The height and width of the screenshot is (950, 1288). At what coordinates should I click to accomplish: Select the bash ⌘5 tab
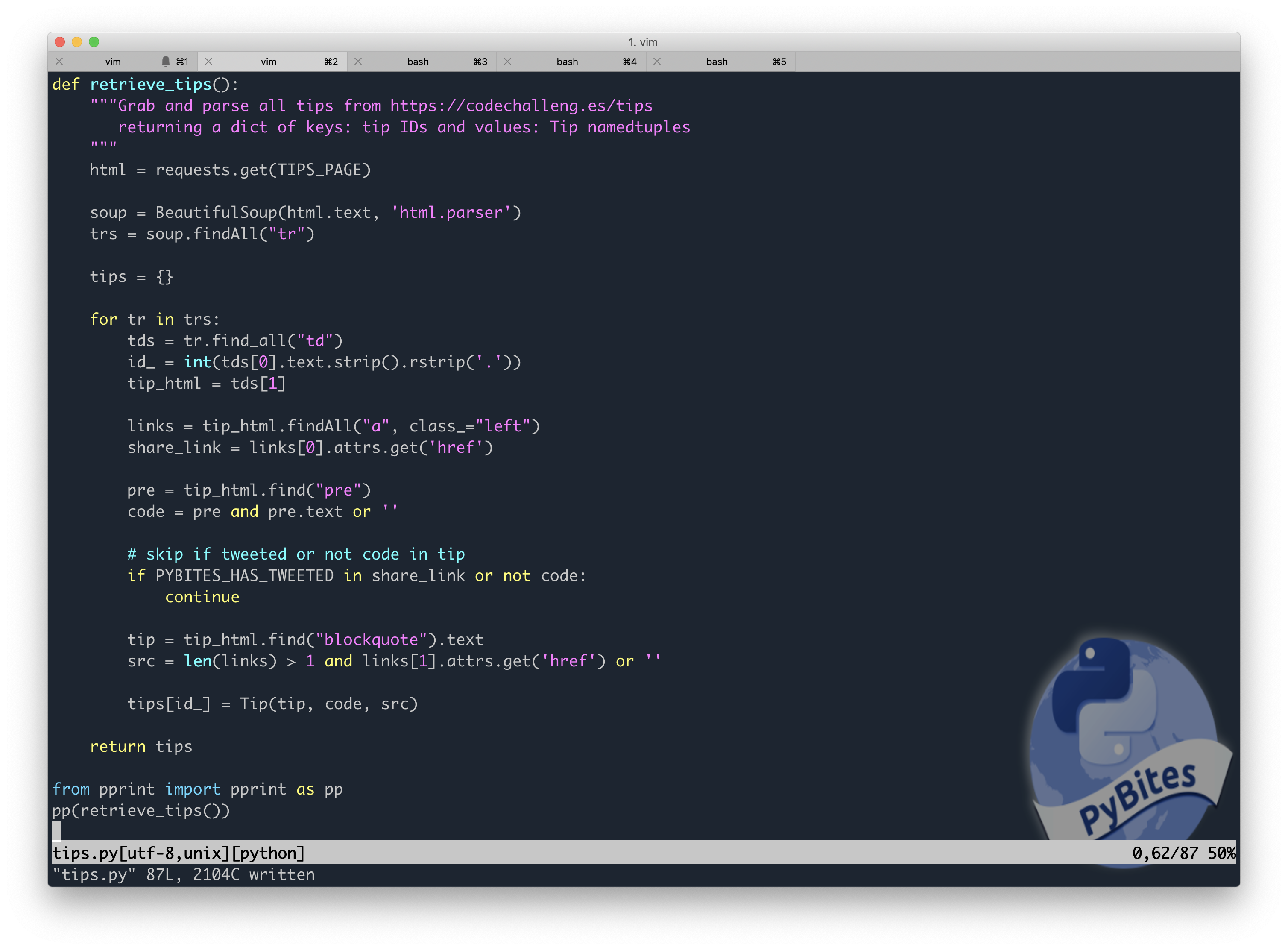pyautogui.click(x=717, y=62)
